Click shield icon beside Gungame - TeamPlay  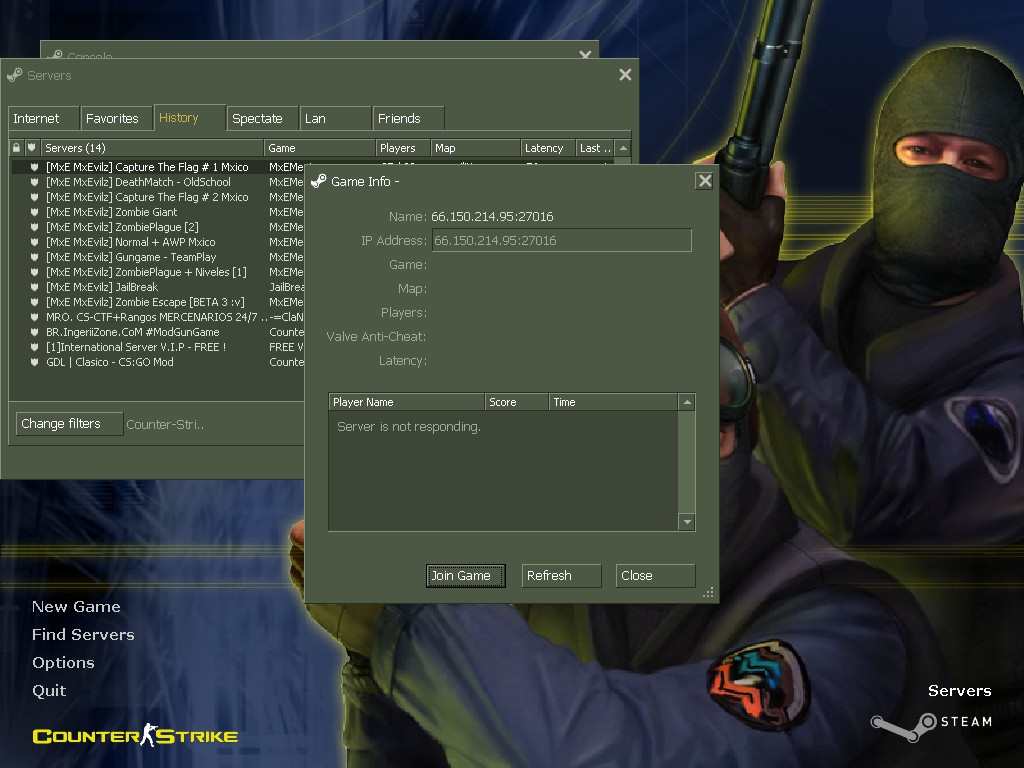click(34, 257)
